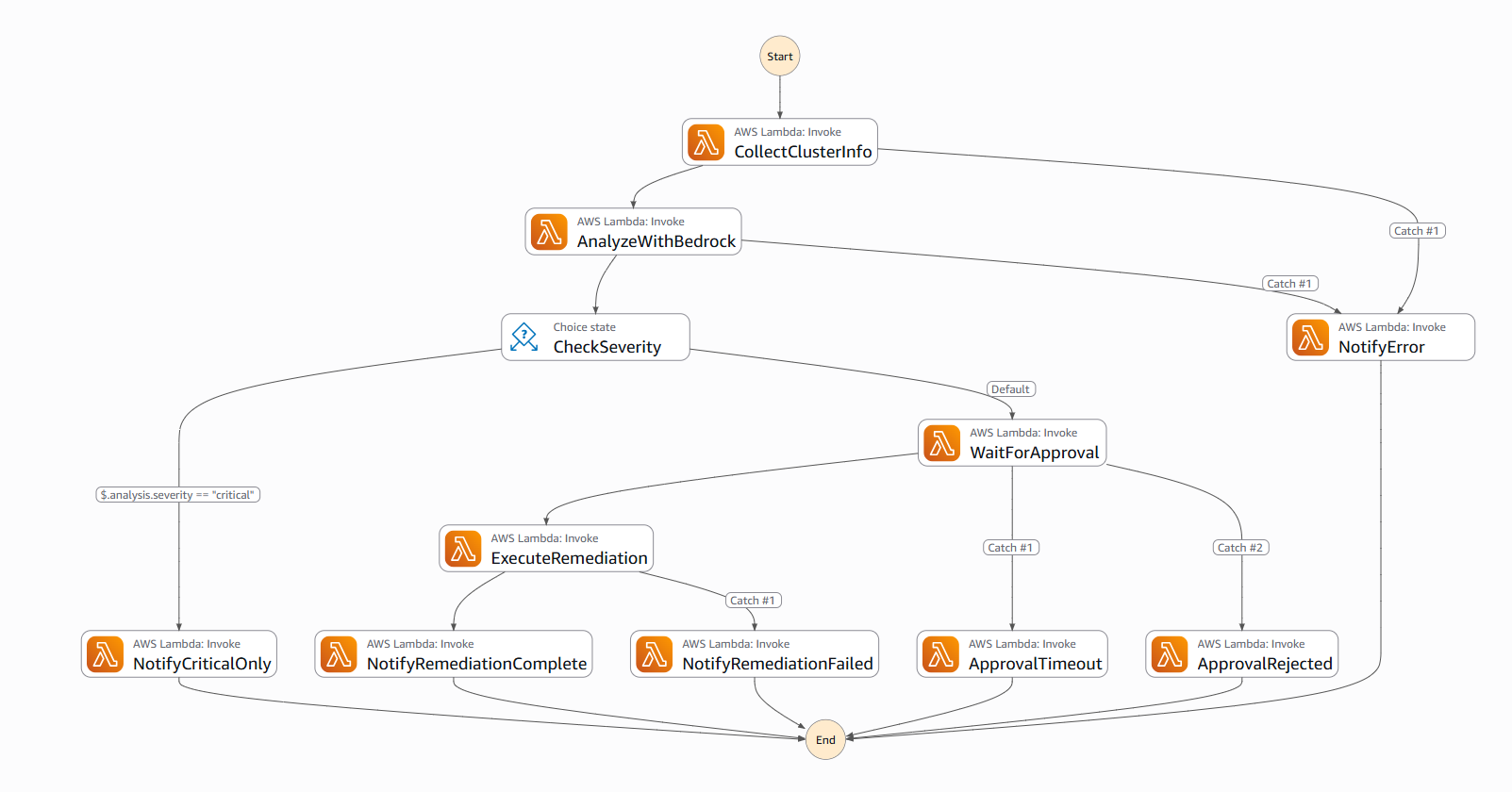
Task: Select the NotifyError Lambda icon
Action: (x=1310, y=338)
